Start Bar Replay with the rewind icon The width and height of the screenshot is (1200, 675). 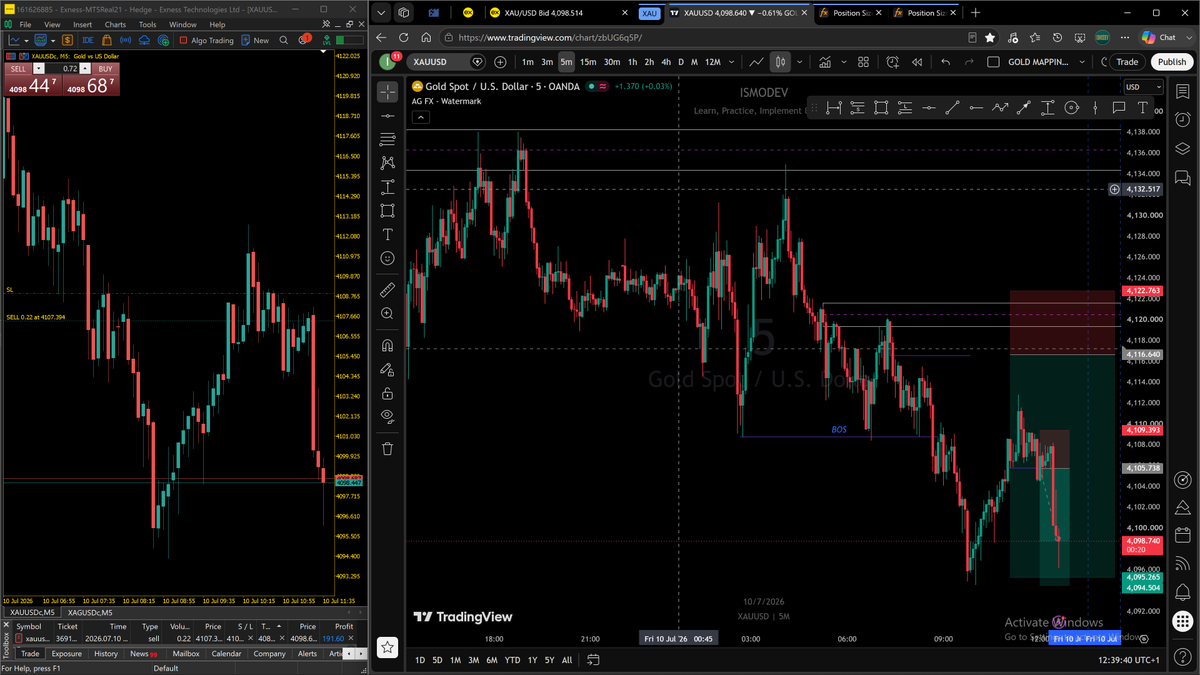point(915,62)
